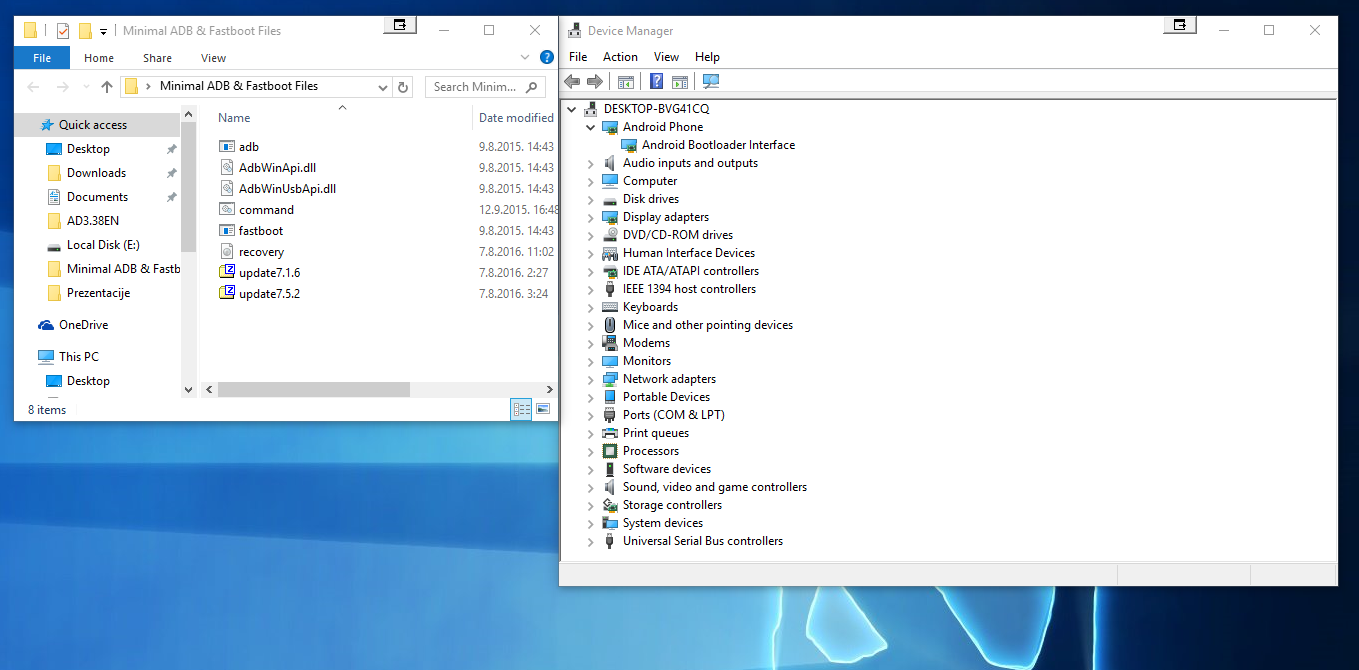Click the Processors category icon
This screenshot has height=670, width=1359.
click(610, 451)
